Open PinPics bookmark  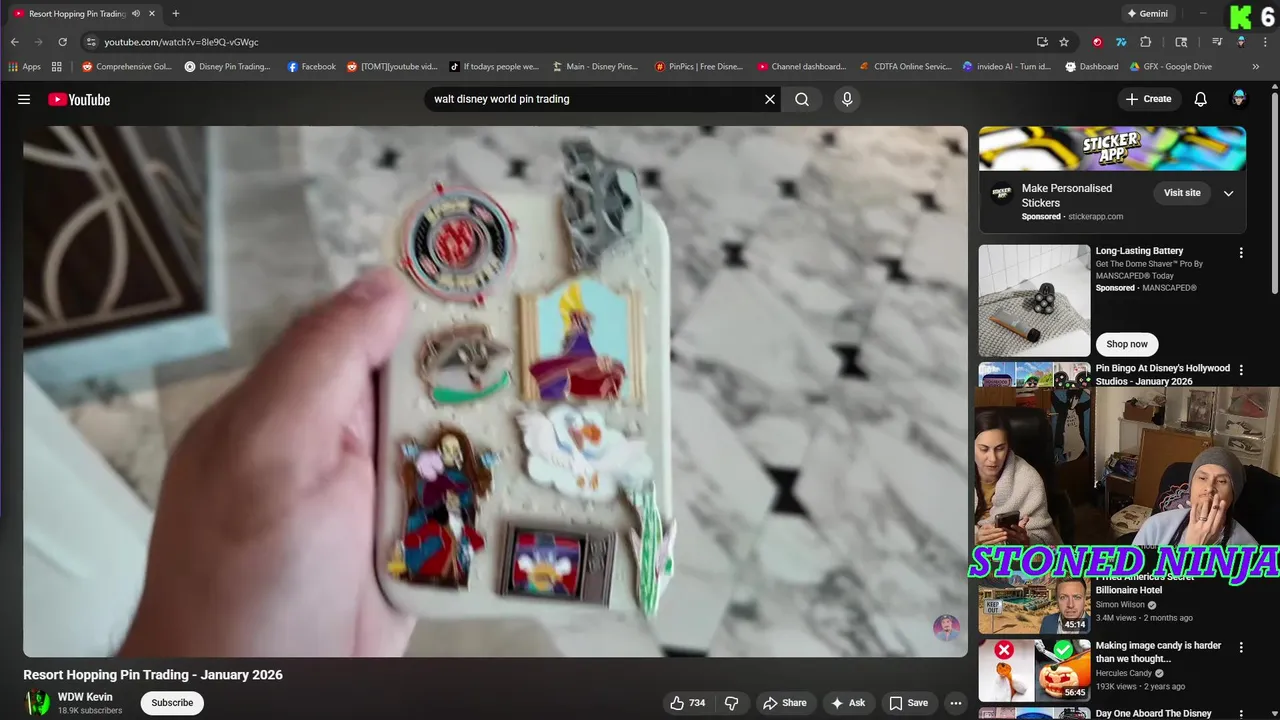[x=699, y=67]
